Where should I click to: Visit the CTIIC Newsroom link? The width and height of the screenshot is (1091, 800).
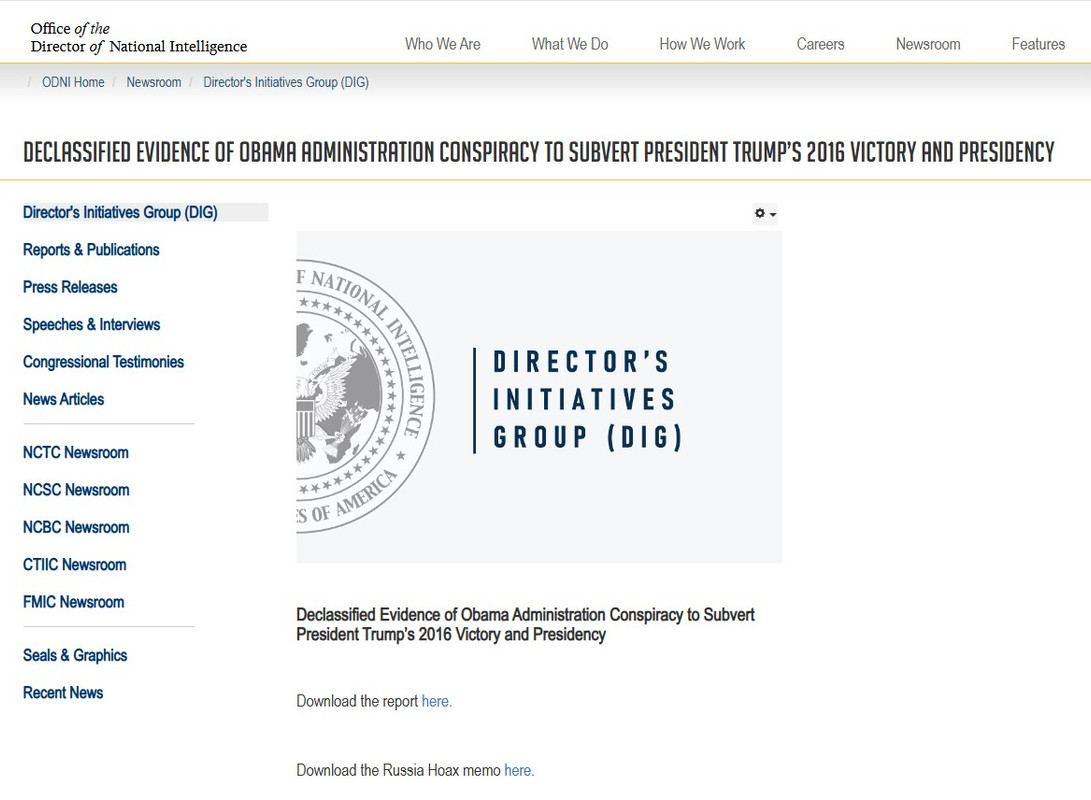(74, 565)
